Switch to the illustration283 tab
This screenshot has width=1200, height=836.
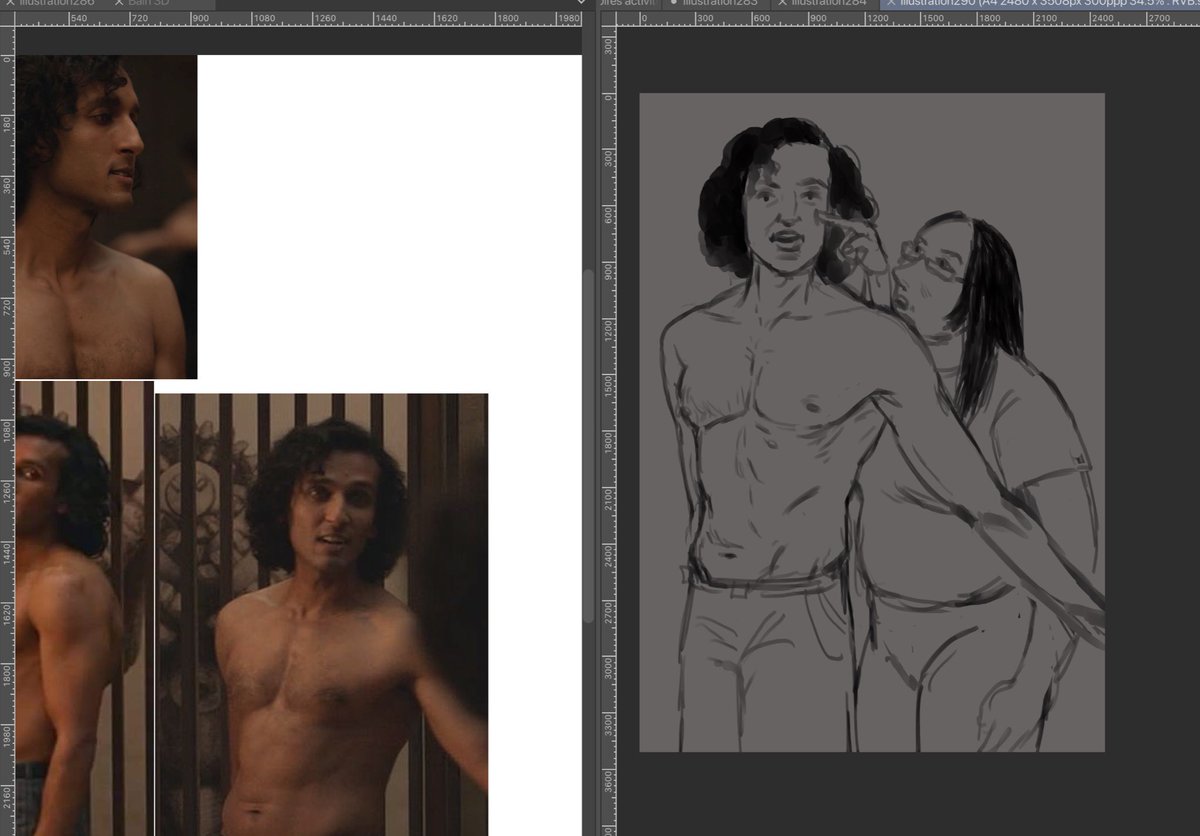point(714,4)
